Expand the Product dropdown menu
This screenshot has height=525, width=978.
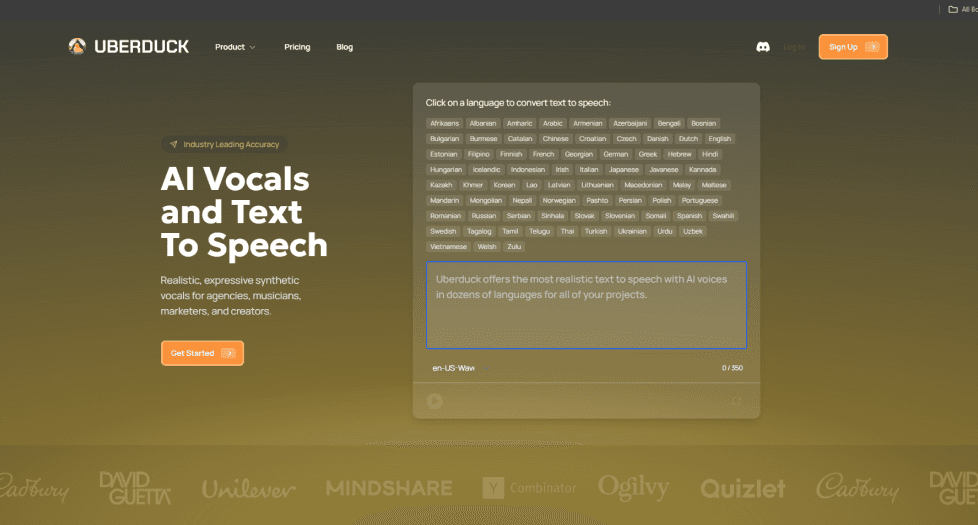tap(235, 47)
